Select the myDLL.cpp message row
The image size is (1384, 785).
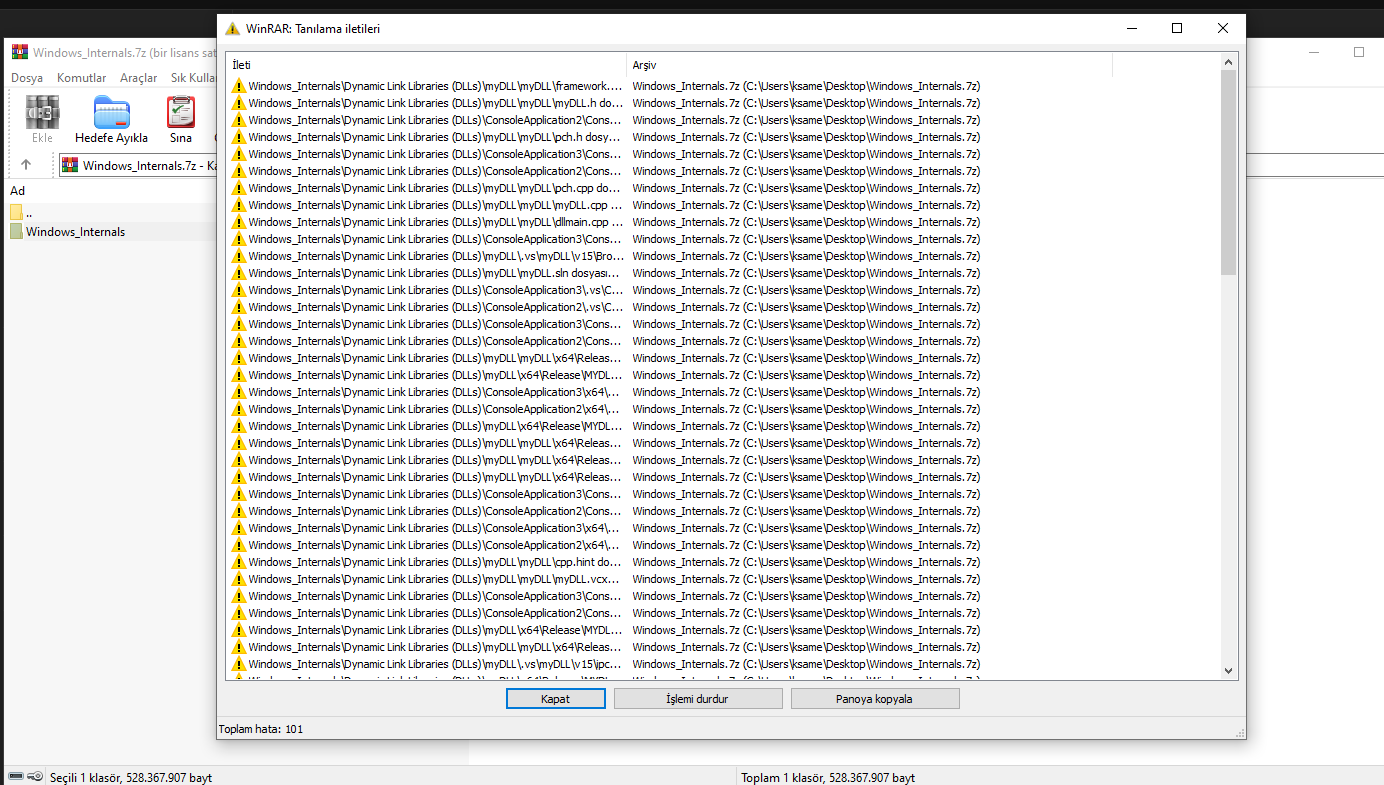click(x=605, y=205)
